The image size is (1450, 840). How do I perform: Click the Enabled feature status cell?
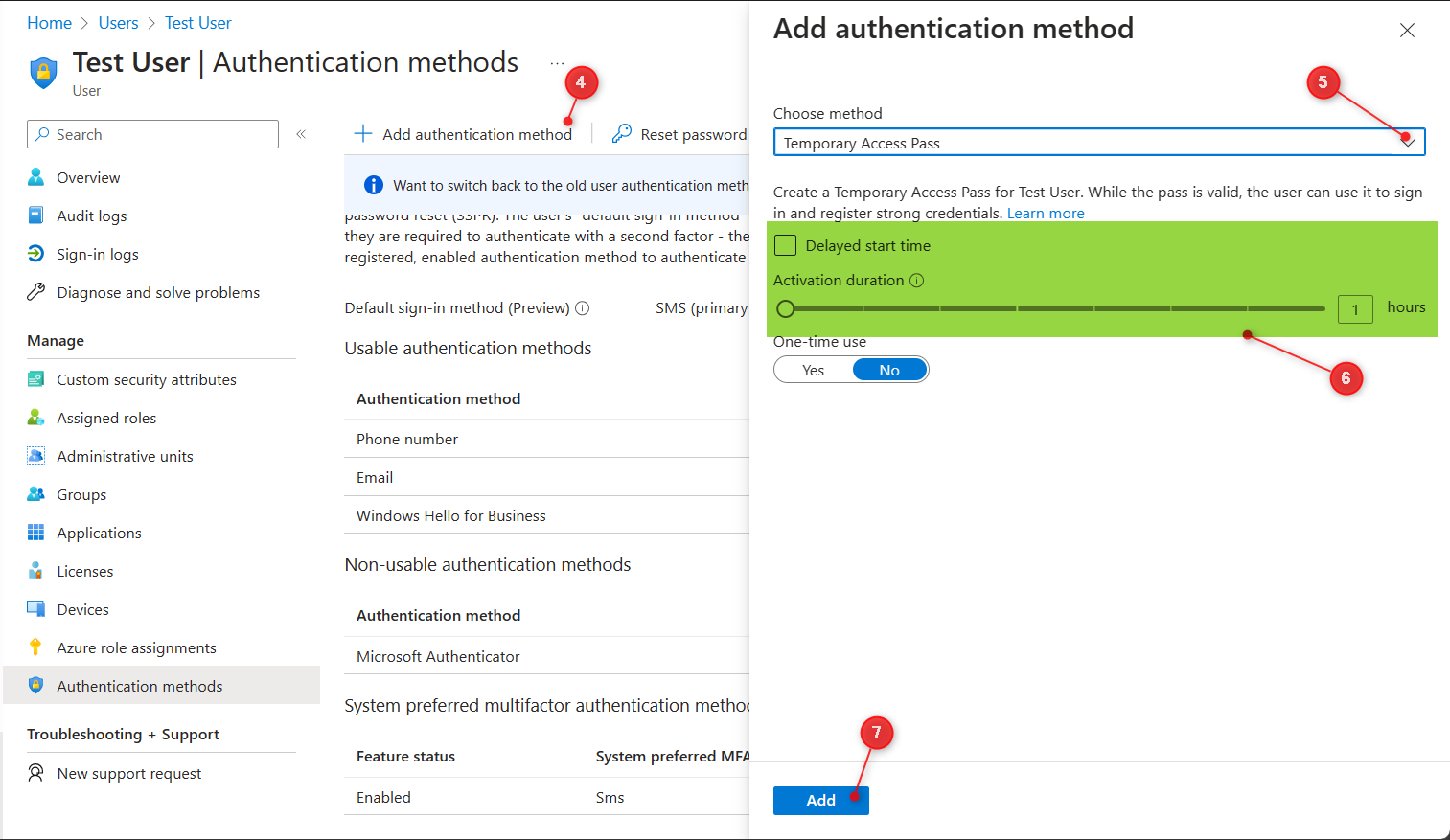(x=383, y=797)
